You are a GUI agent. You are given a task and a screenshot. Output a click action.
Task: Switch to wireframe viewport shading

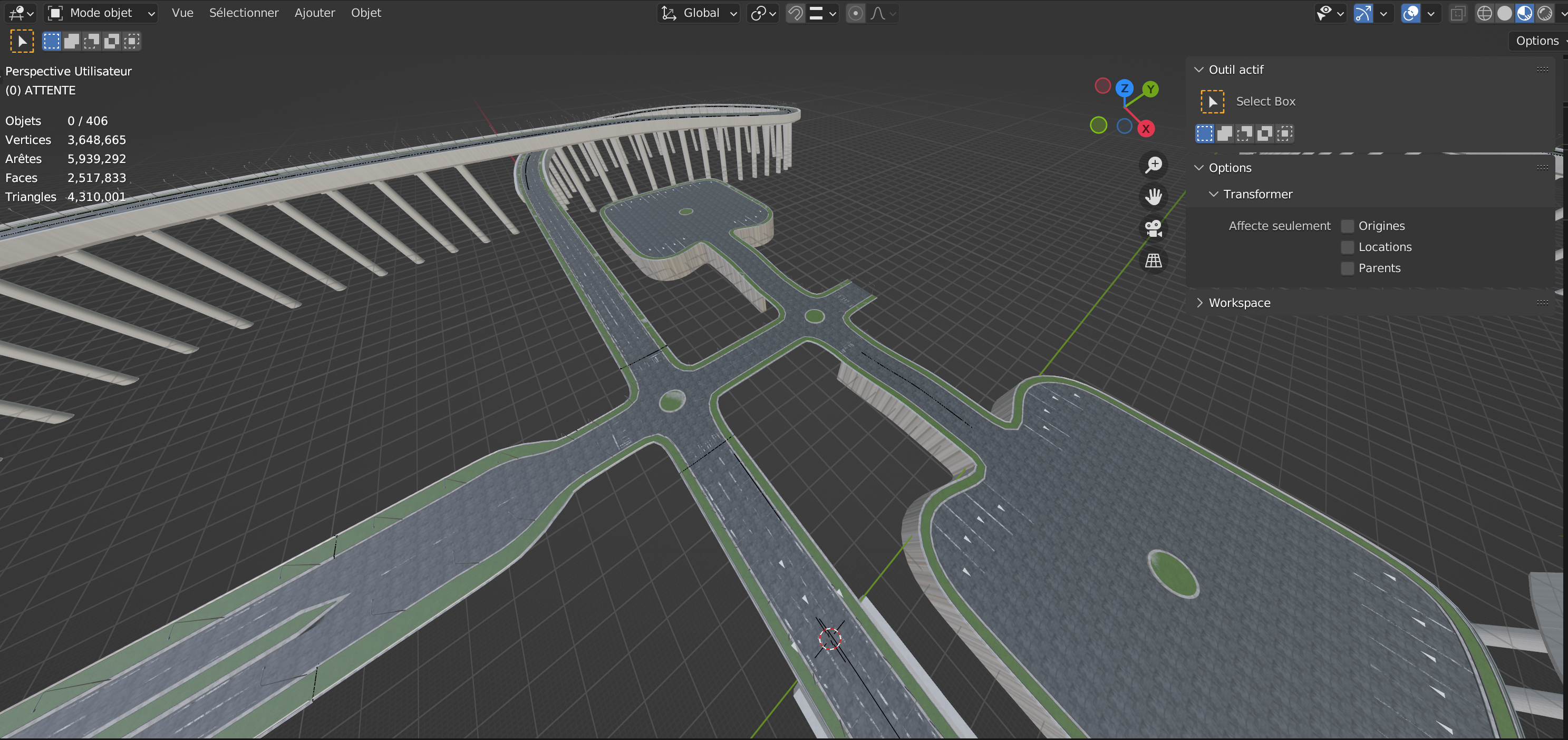click(1484, 13)
